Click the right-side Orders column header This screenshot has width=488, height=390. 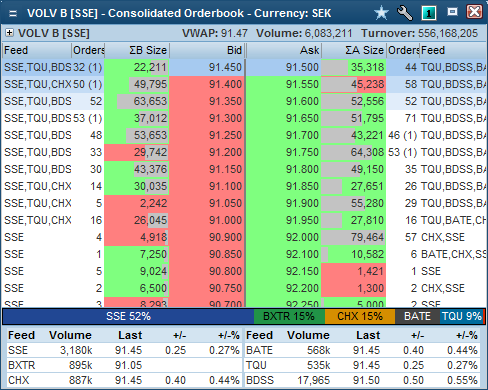click(403, 50)
